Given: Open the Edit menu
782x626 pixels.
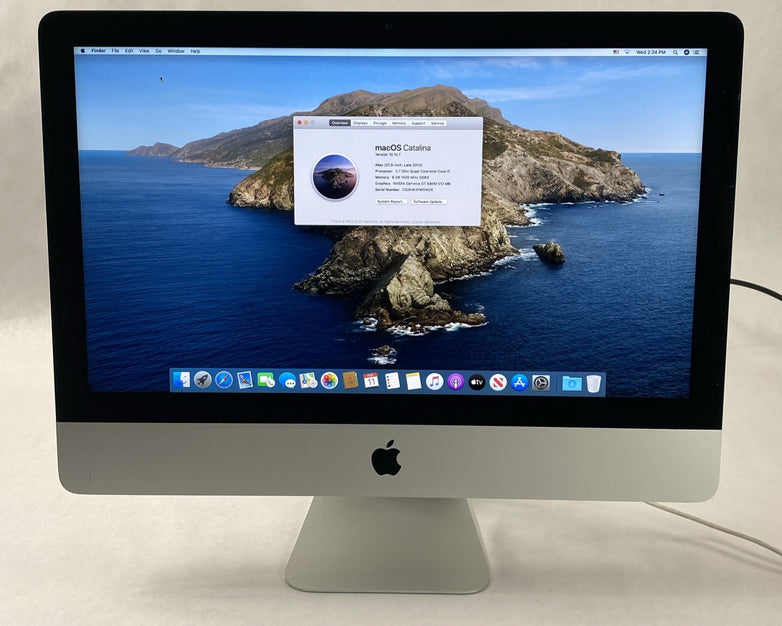Looking at the screenshot, I should 129,51.
